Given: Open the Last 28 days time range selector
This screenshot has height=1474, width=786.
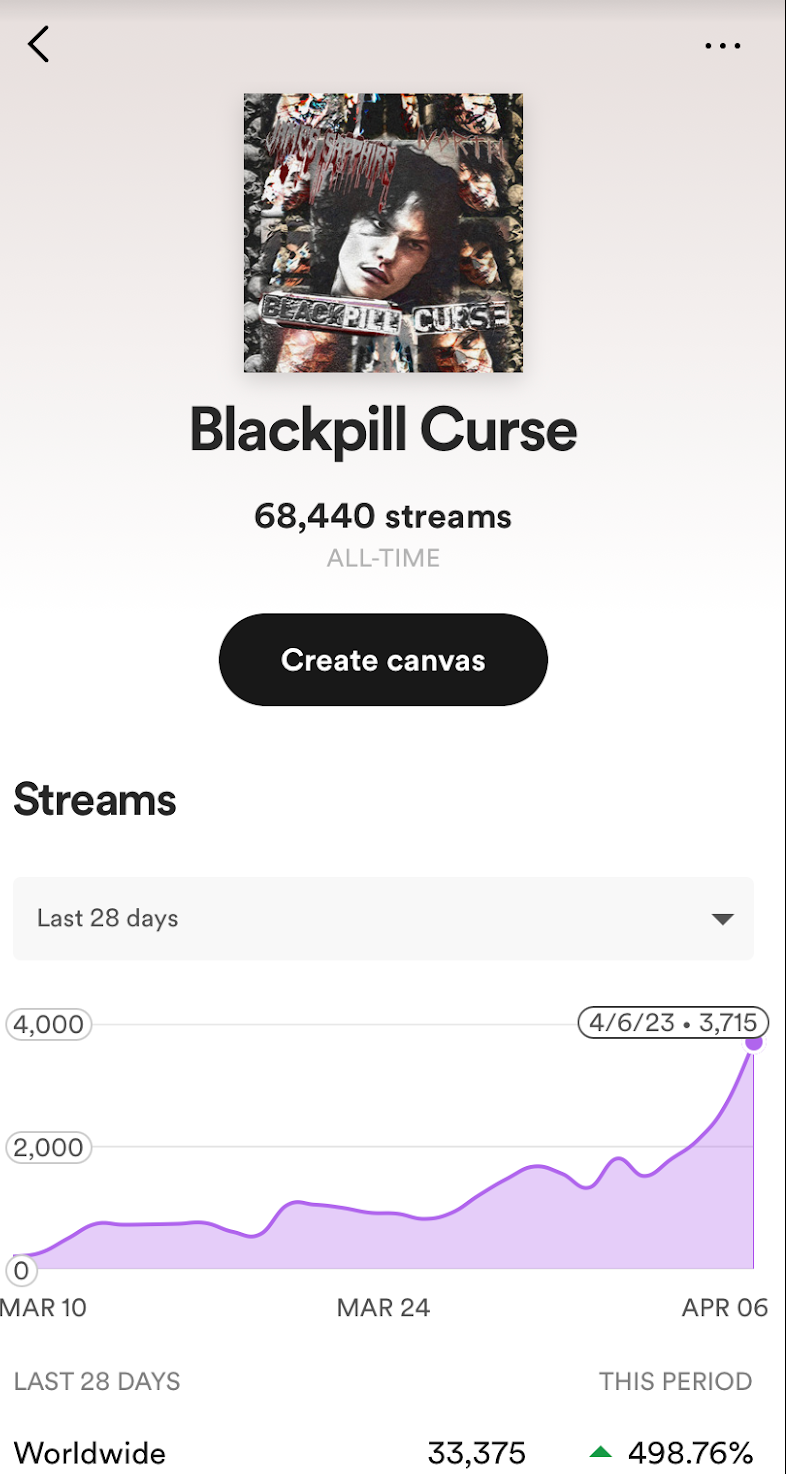Looking at the screenshot, I should [383, 918].
